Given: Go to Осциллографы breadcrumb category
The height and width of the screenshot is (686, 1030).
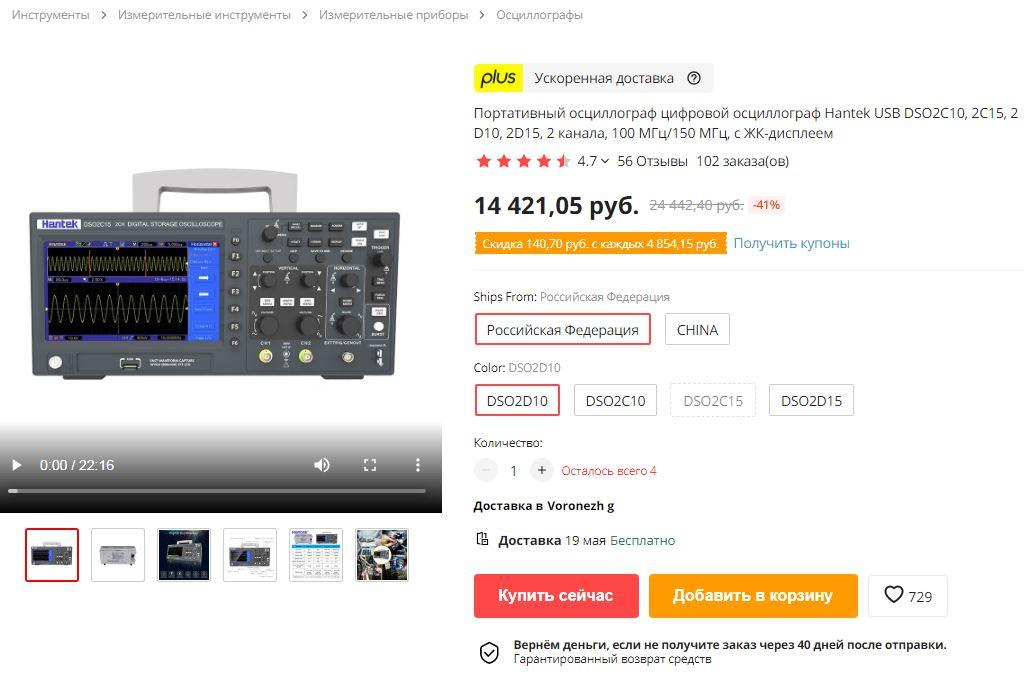Looking at the screenshot, I should 539,14.
